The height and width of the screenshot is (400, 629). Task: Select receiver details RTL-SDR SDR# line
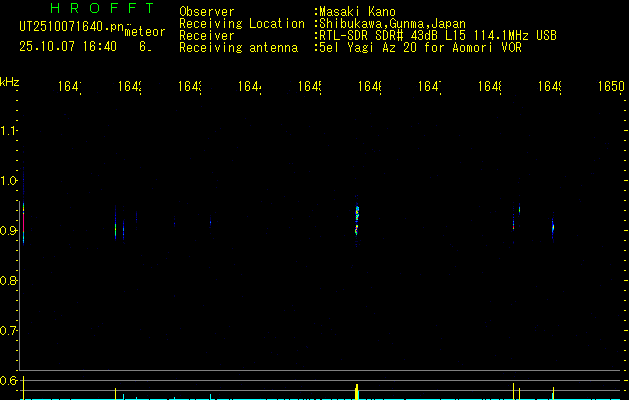tap(438, 36)
